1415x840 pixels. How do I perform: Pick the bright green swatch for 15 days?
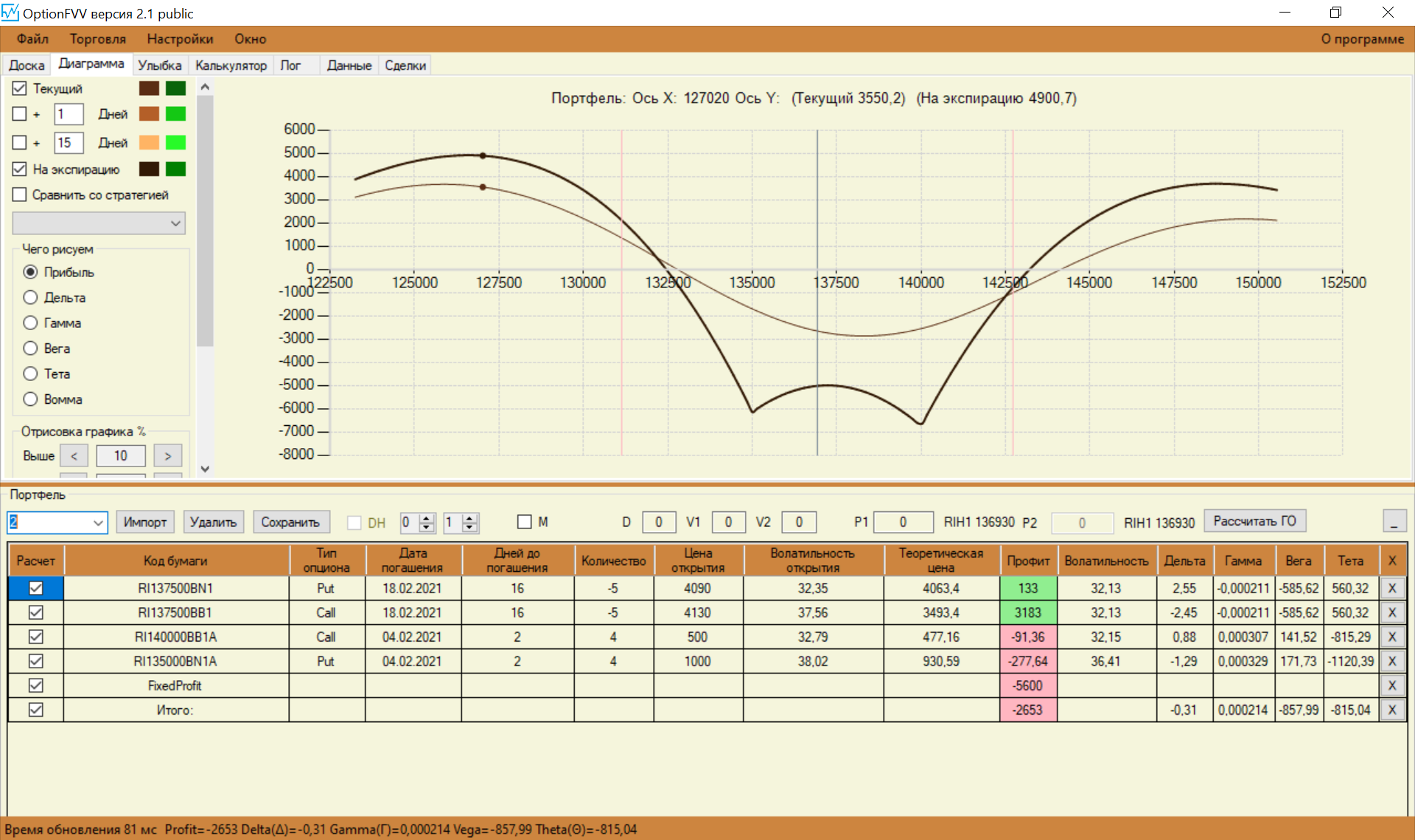(175, 142)
